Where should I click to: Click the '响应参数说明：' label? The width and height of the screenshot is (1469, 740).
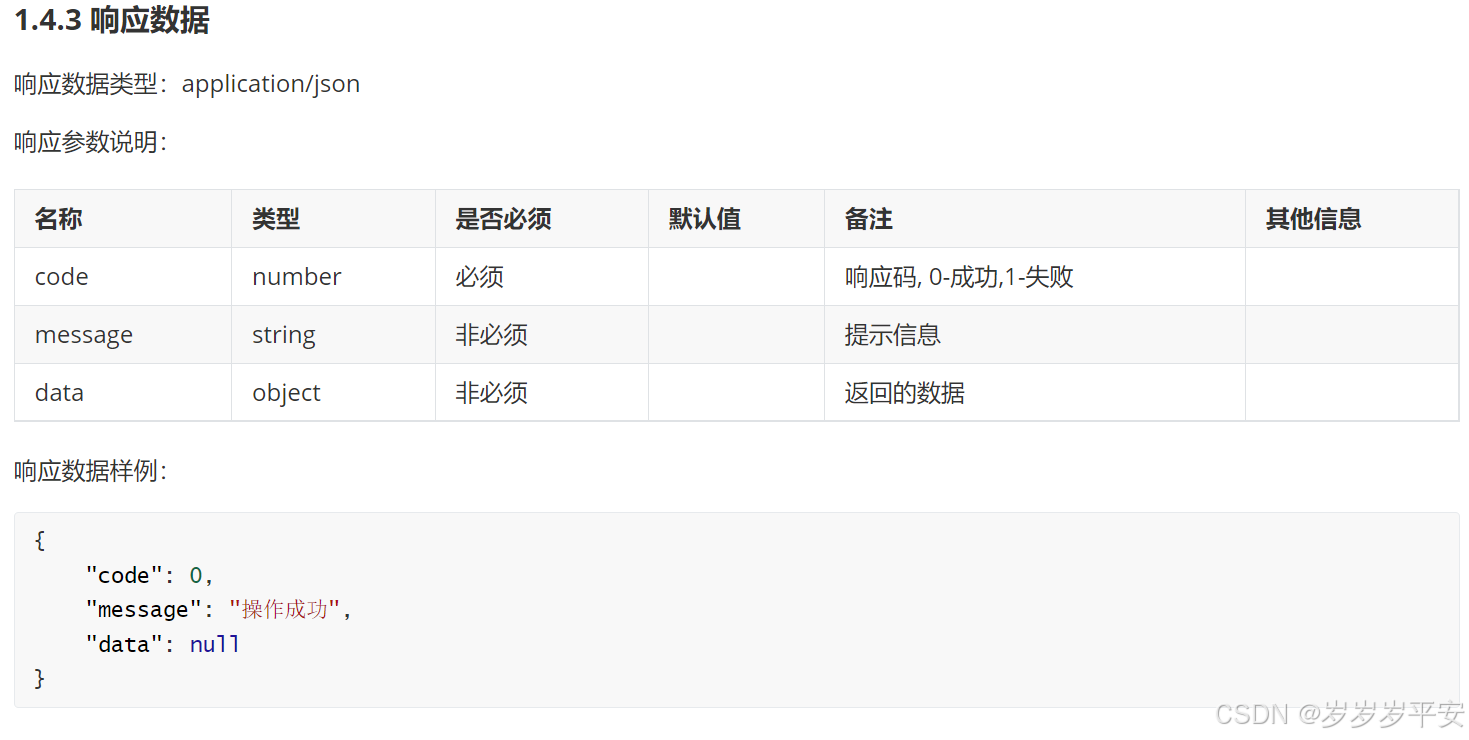(x=91, y=142)
